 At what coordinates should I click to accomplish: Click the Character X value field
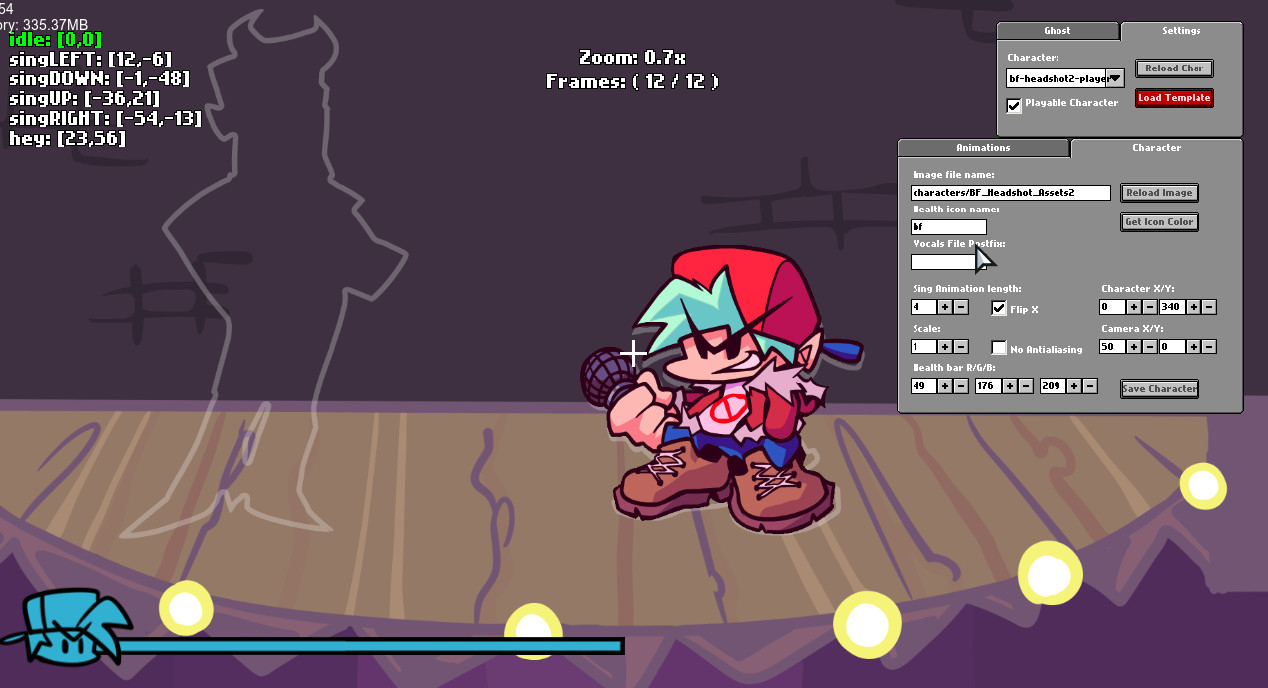click(1112, 307)
